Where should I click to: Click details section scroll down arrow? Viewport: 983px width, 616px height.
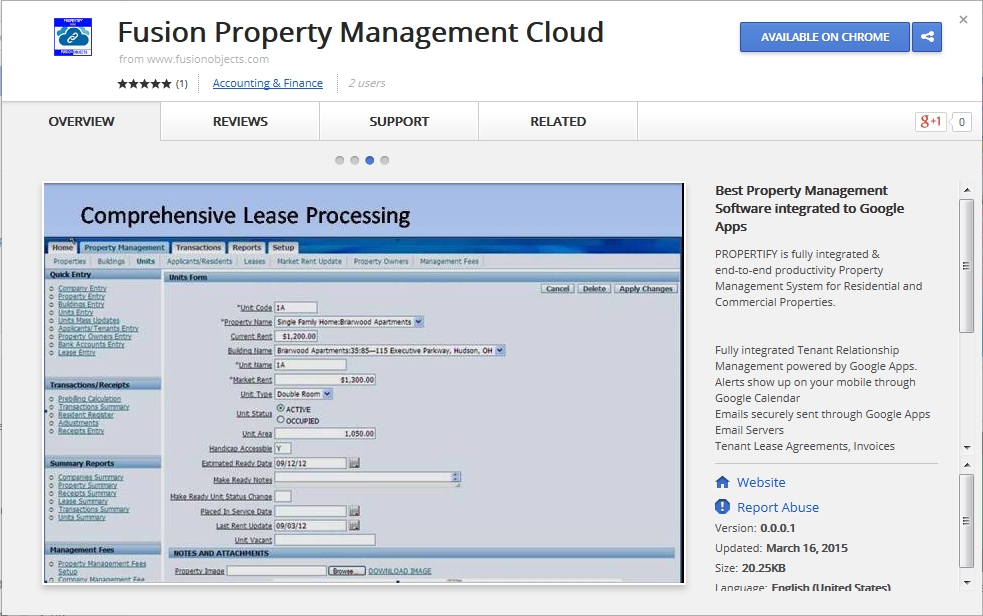[967, 582]
